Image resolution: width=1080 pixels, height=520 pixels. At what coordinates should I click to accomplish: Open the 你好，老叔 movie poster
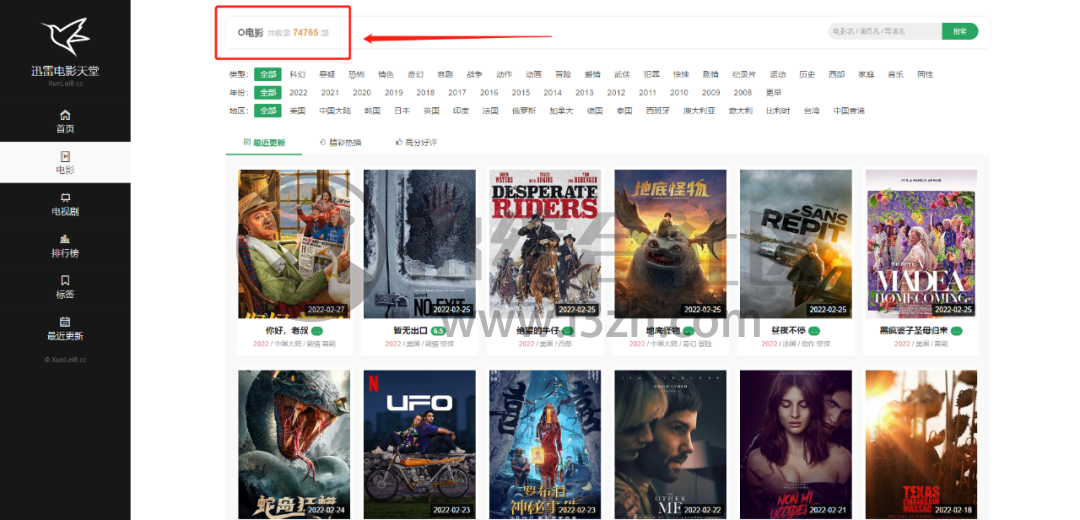click(294, 244)
